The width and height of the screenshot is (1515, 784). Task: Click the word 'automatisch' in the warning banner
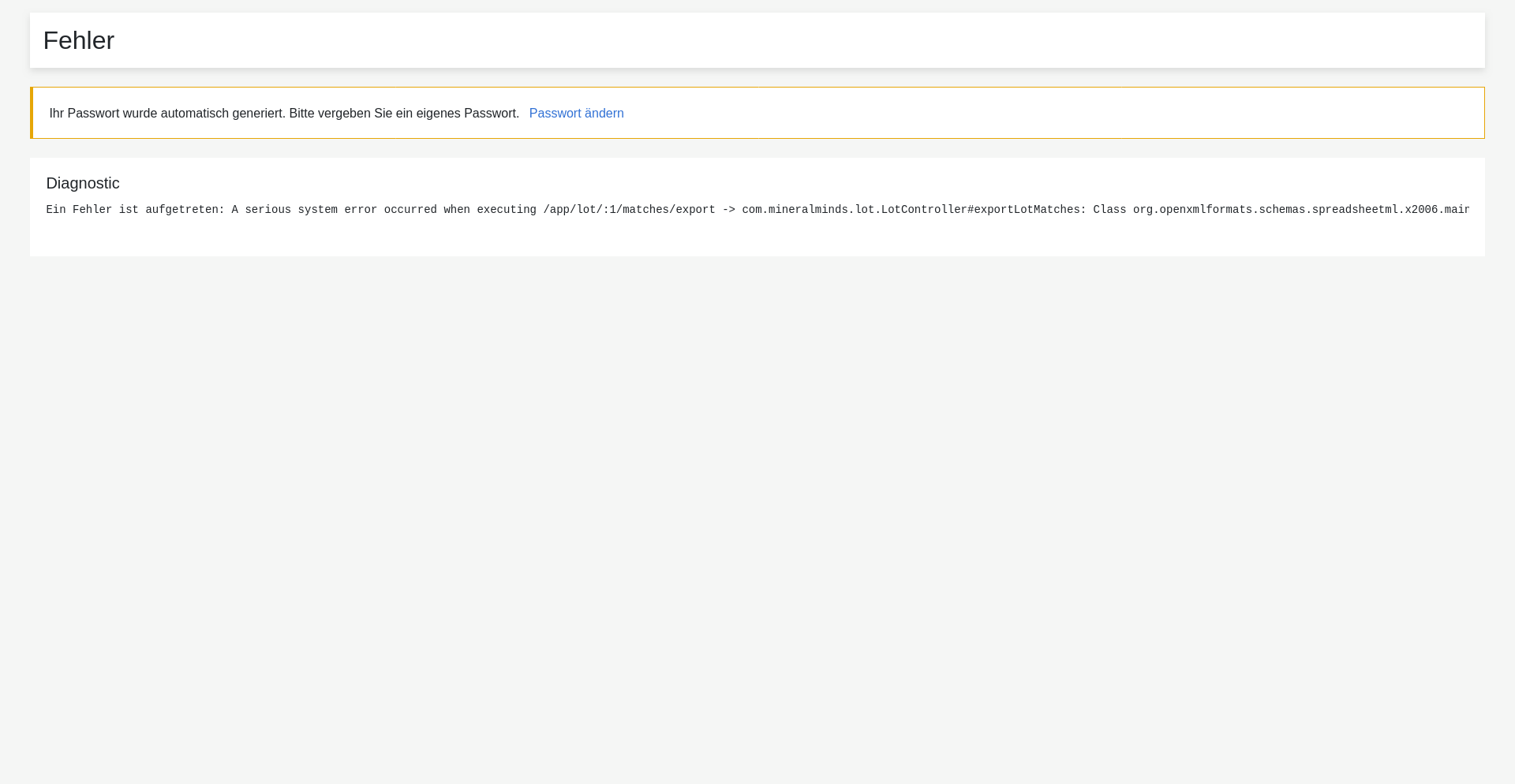click(195, 114)
